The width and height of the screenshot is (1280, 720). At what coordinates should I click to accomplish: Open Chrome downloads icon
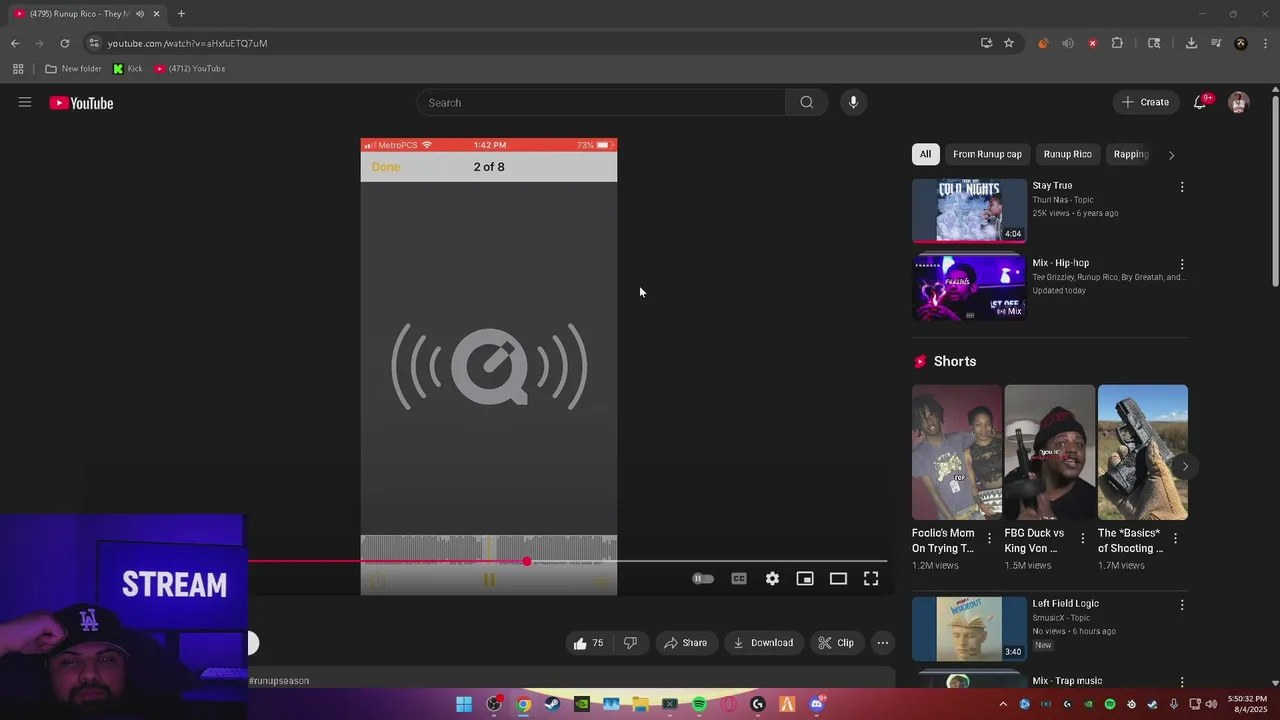point(1191,43)
